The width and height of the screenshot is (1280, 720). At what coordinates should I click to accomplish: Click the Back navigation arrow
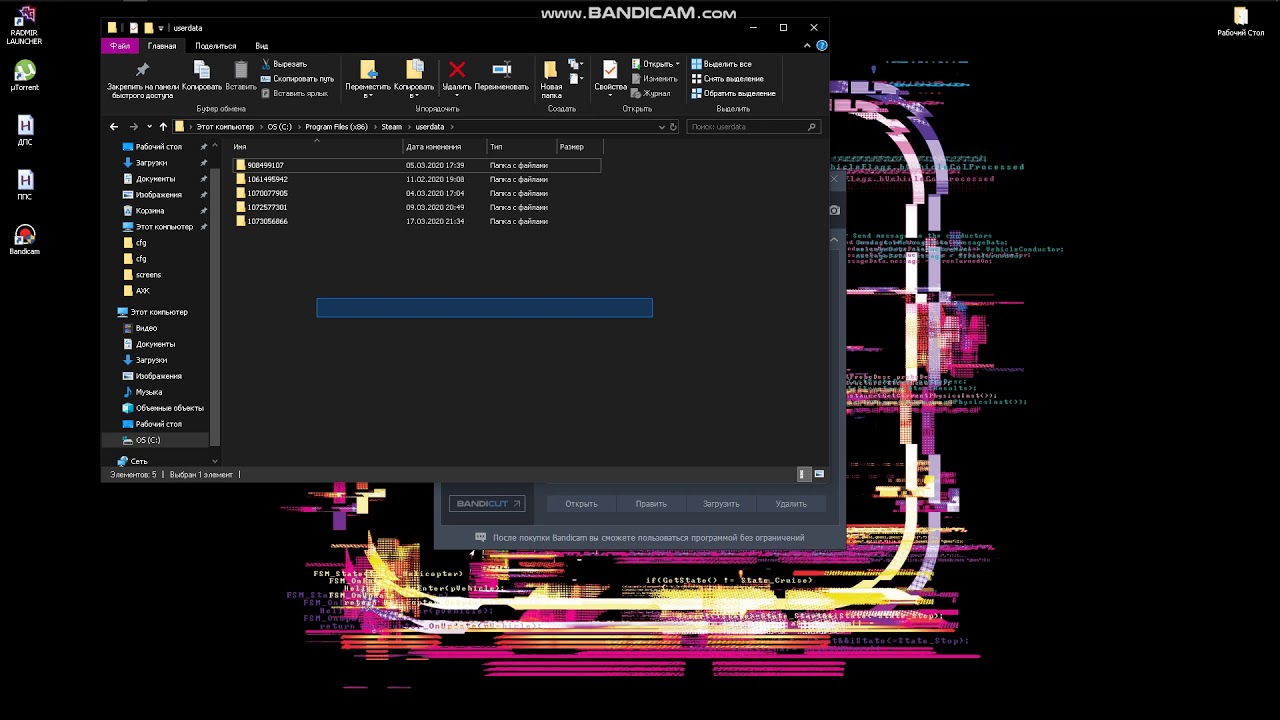(114, 127)
